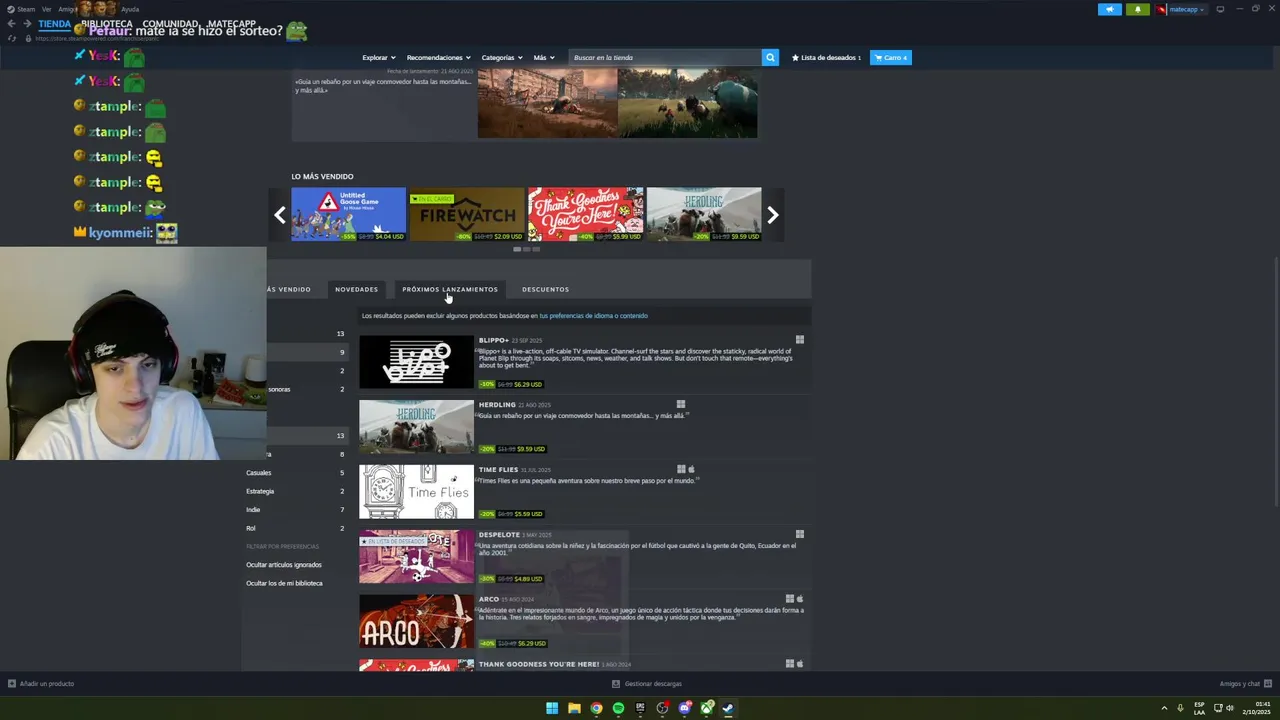The image size is (1280, 720).
Task: Open Firewatch carousel card
Action: coord(467,214)
